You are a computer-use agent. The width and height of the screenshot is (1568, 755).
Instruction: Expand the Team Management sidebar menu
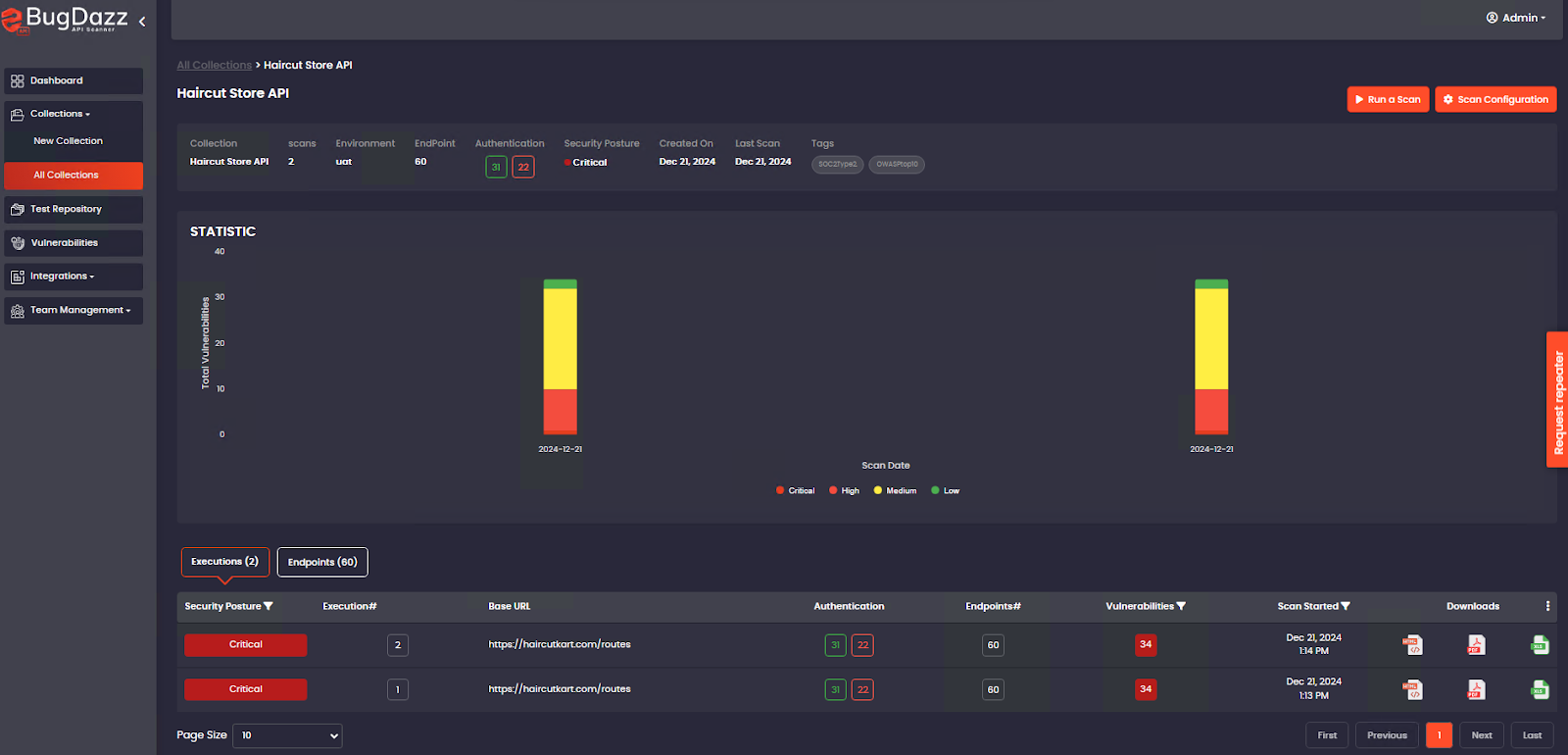coord(73,310)
